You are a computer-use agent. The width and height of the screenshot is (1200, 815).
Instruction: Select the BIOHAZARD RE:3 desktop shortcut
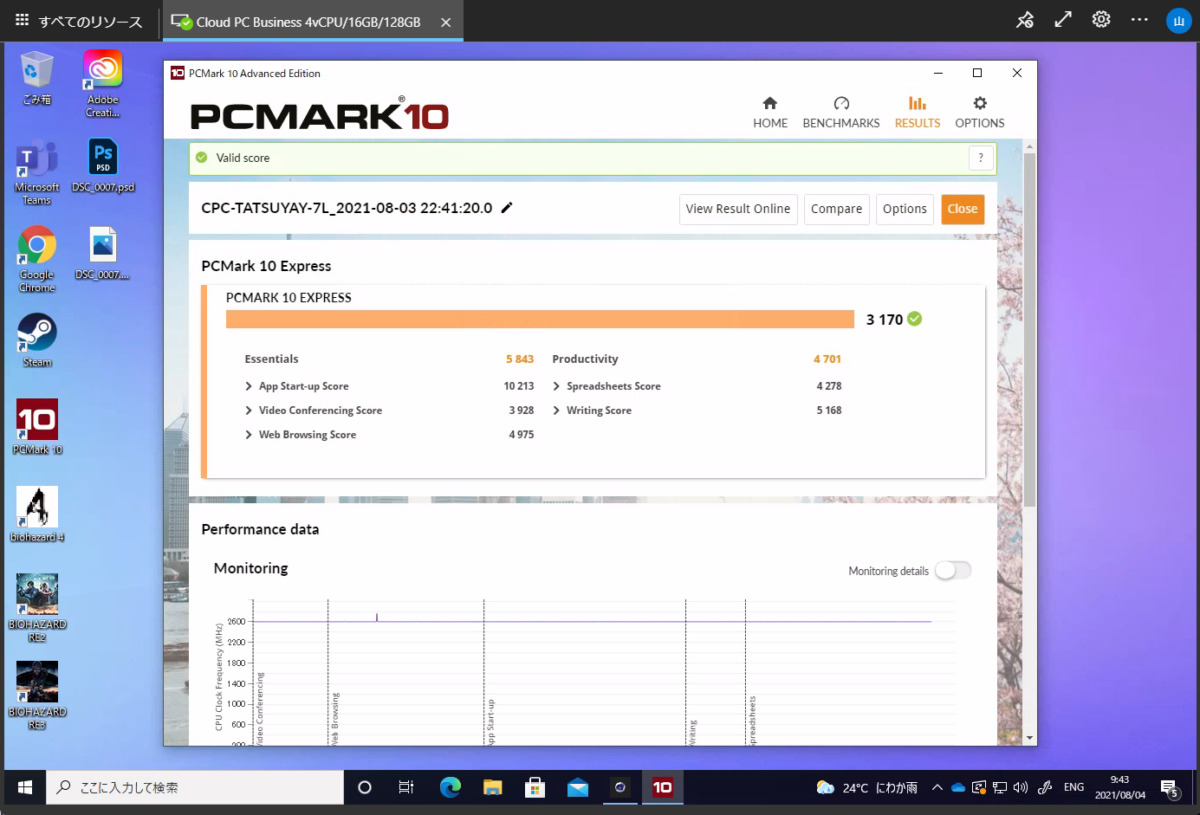pos(37,695)
